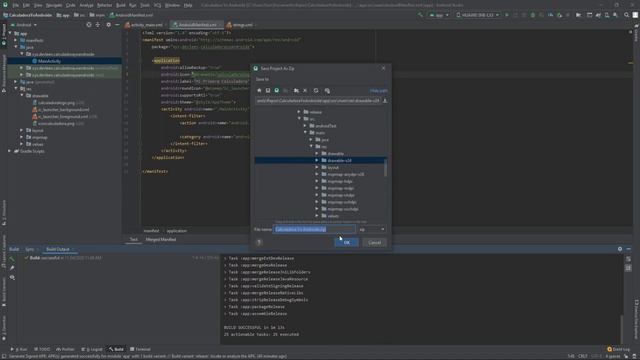Click the path text field in dialog
This screenshot has width=640, height=360.
point(318,100)
